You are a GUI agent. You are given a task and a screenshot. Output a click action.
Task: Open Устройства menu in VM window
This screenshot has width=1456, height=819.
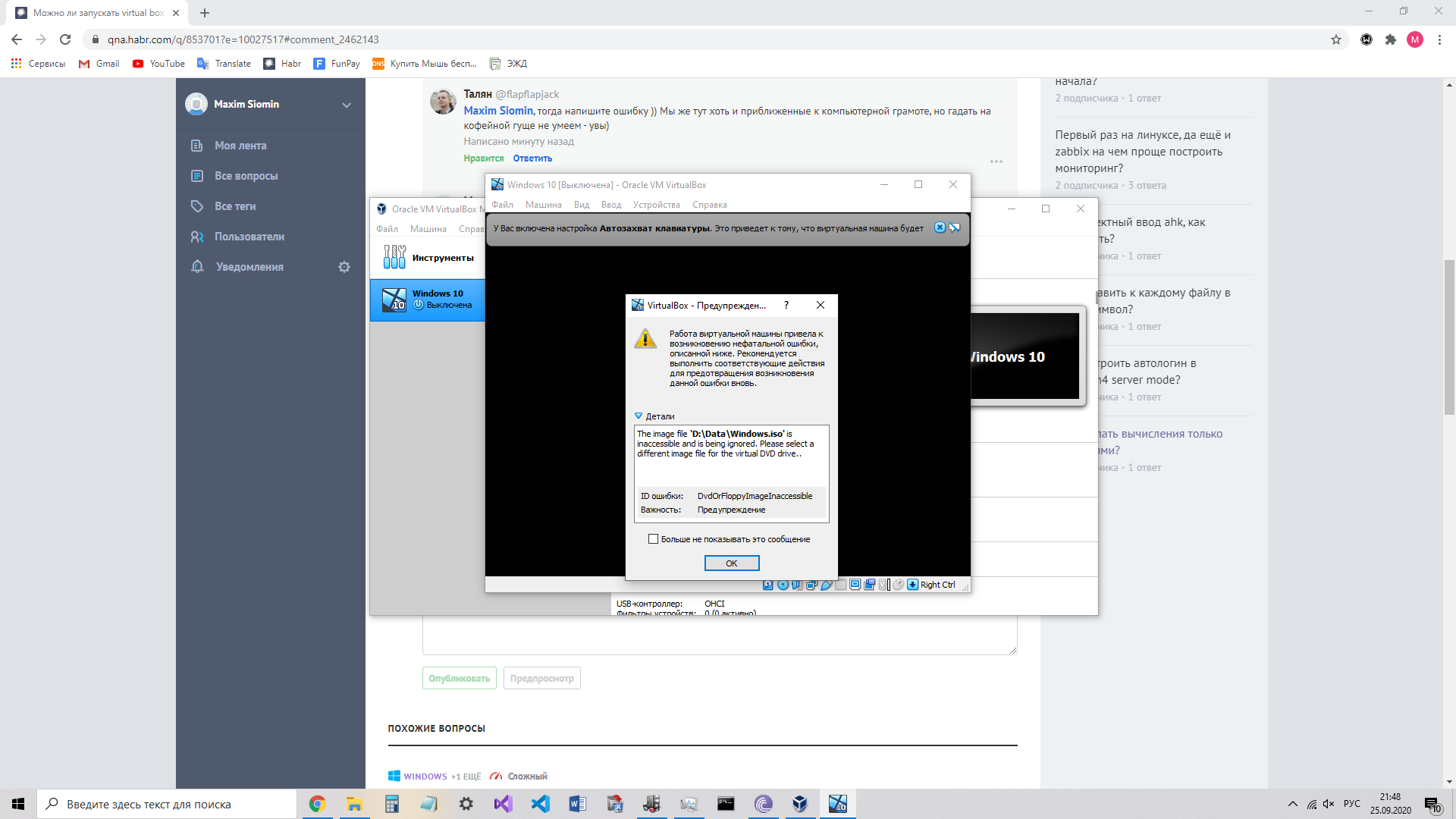(x=657, y=205)
